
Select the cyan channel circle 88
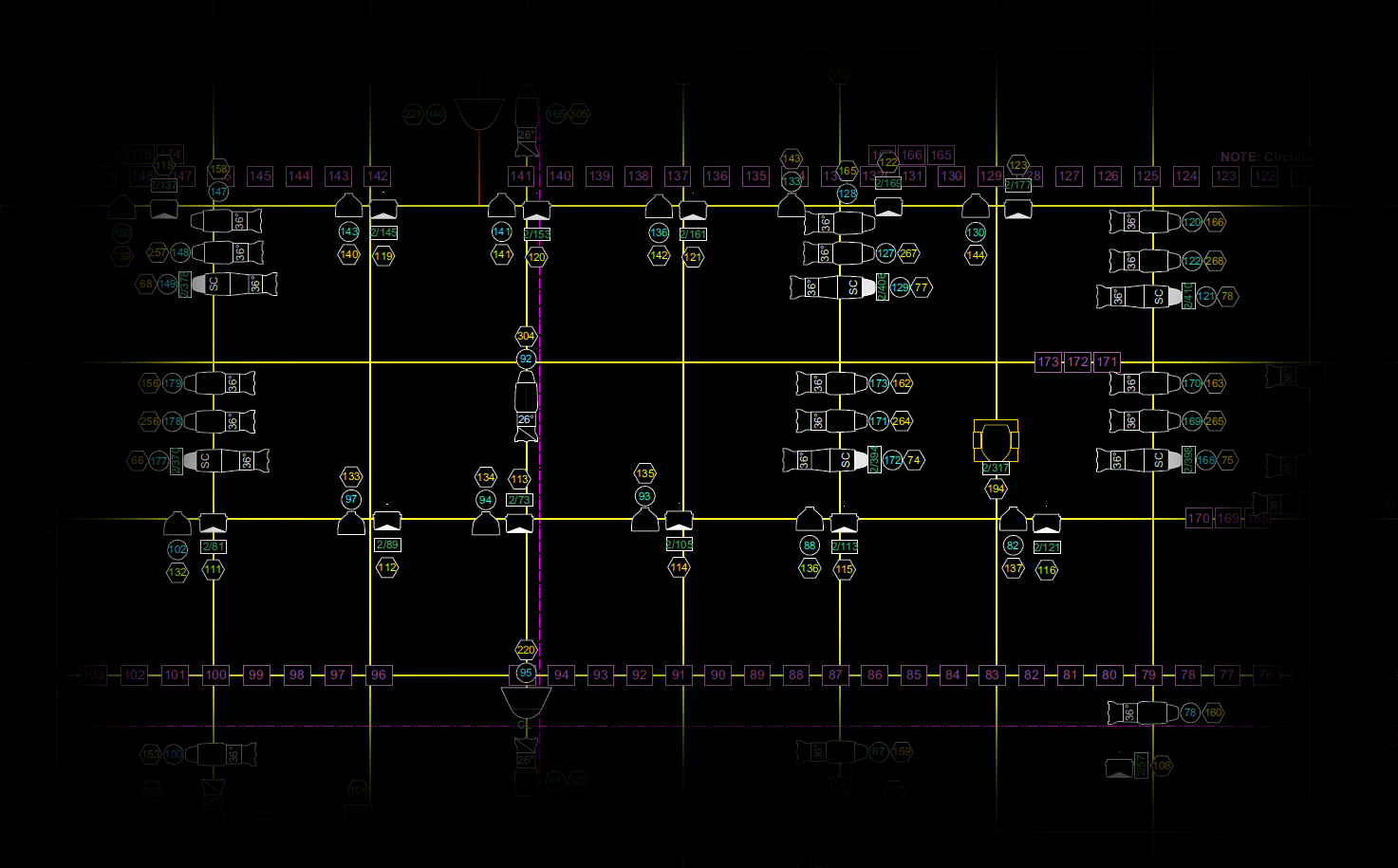point(809,545)
